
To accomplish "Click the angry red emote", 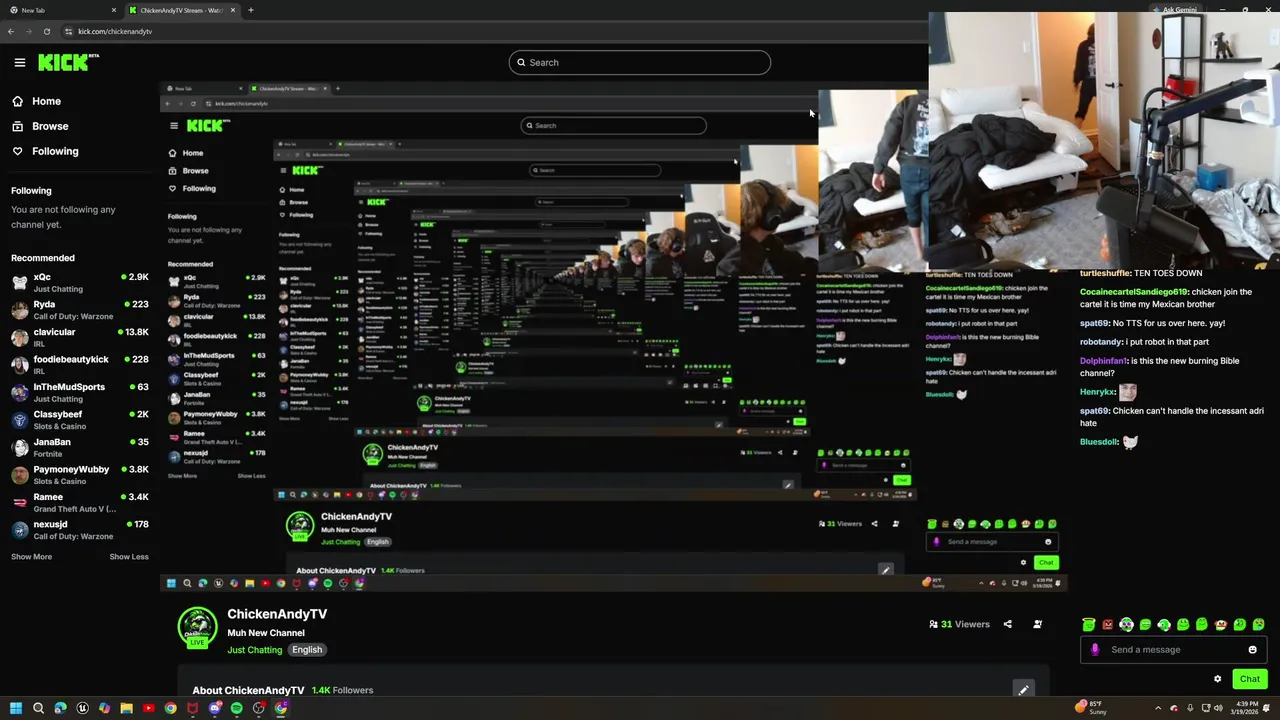I will pos(1107,625).
